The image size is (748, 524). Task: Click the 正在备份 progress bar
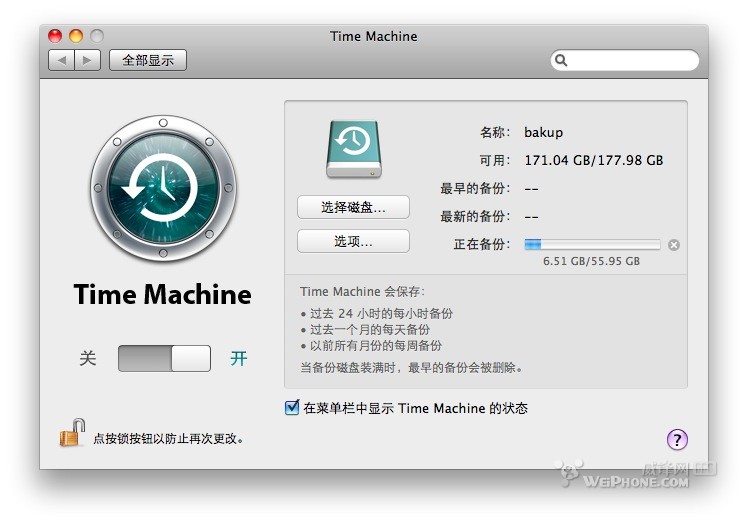(x=592, y=244)
